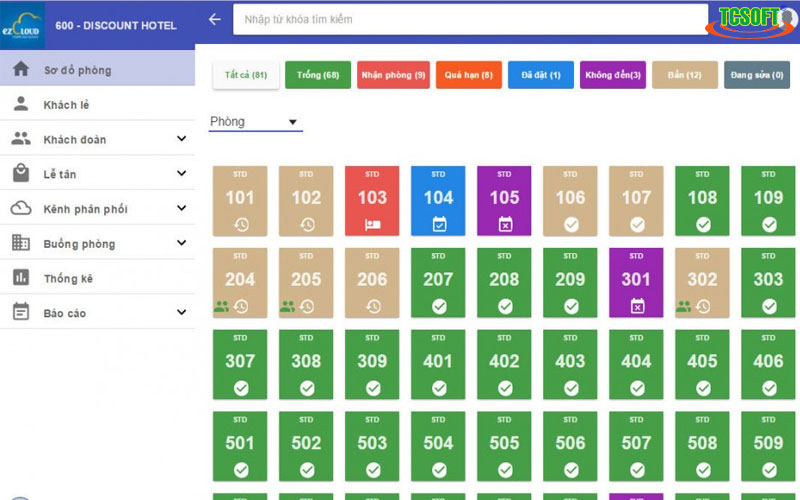800x500 pixels.
Task: Click the calendar check icon on room 104
Action: click(x=438, y=224)
